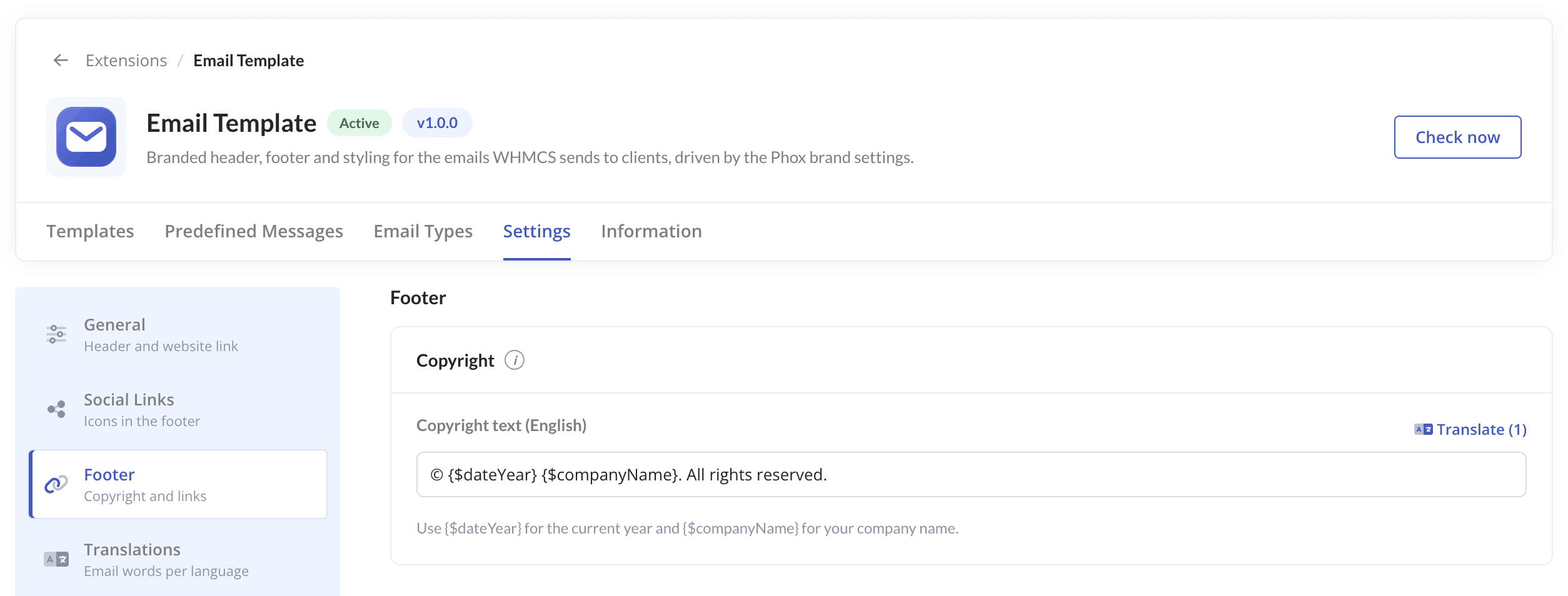Click the Footer section heading
The width and height of the screenshot is (1568, 596).
(x=418, y=298)
